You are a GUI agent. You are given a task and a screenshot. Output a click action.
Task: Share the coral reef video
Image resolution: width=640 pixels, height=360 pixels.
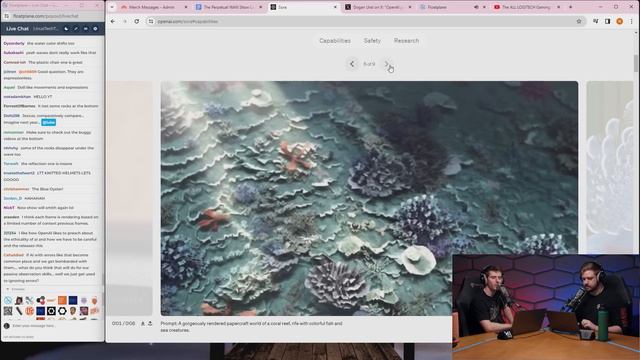pos(150,324)
